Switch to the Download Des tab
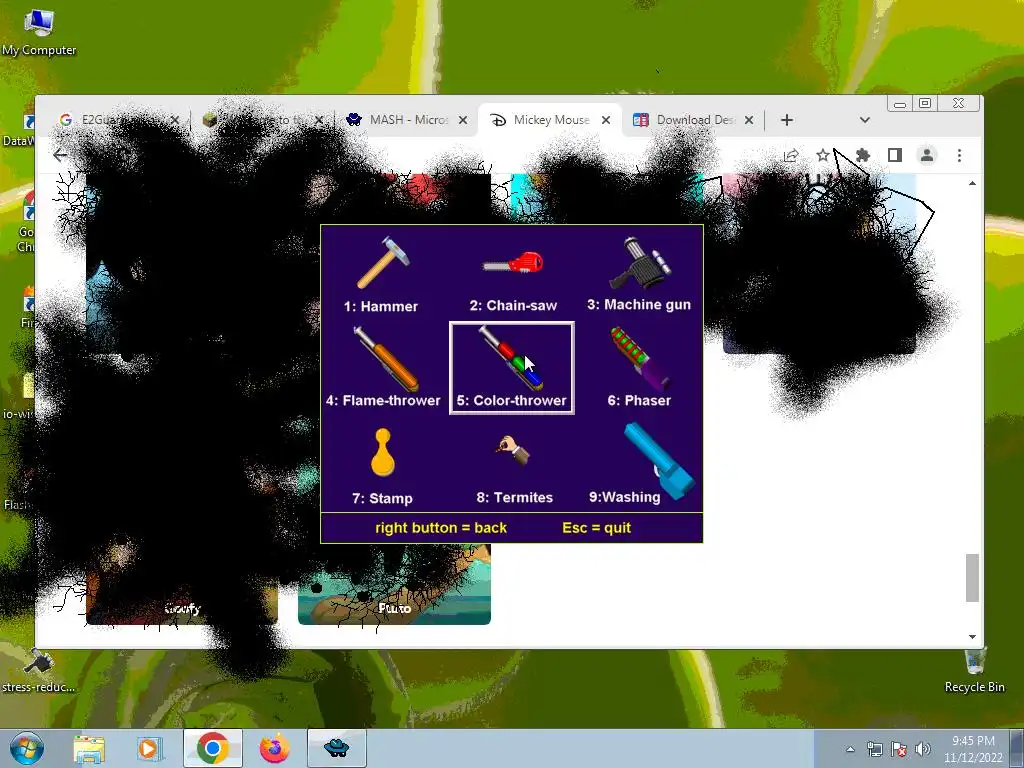This screenshot has height=768, width=1024. [x=693, y=120]
